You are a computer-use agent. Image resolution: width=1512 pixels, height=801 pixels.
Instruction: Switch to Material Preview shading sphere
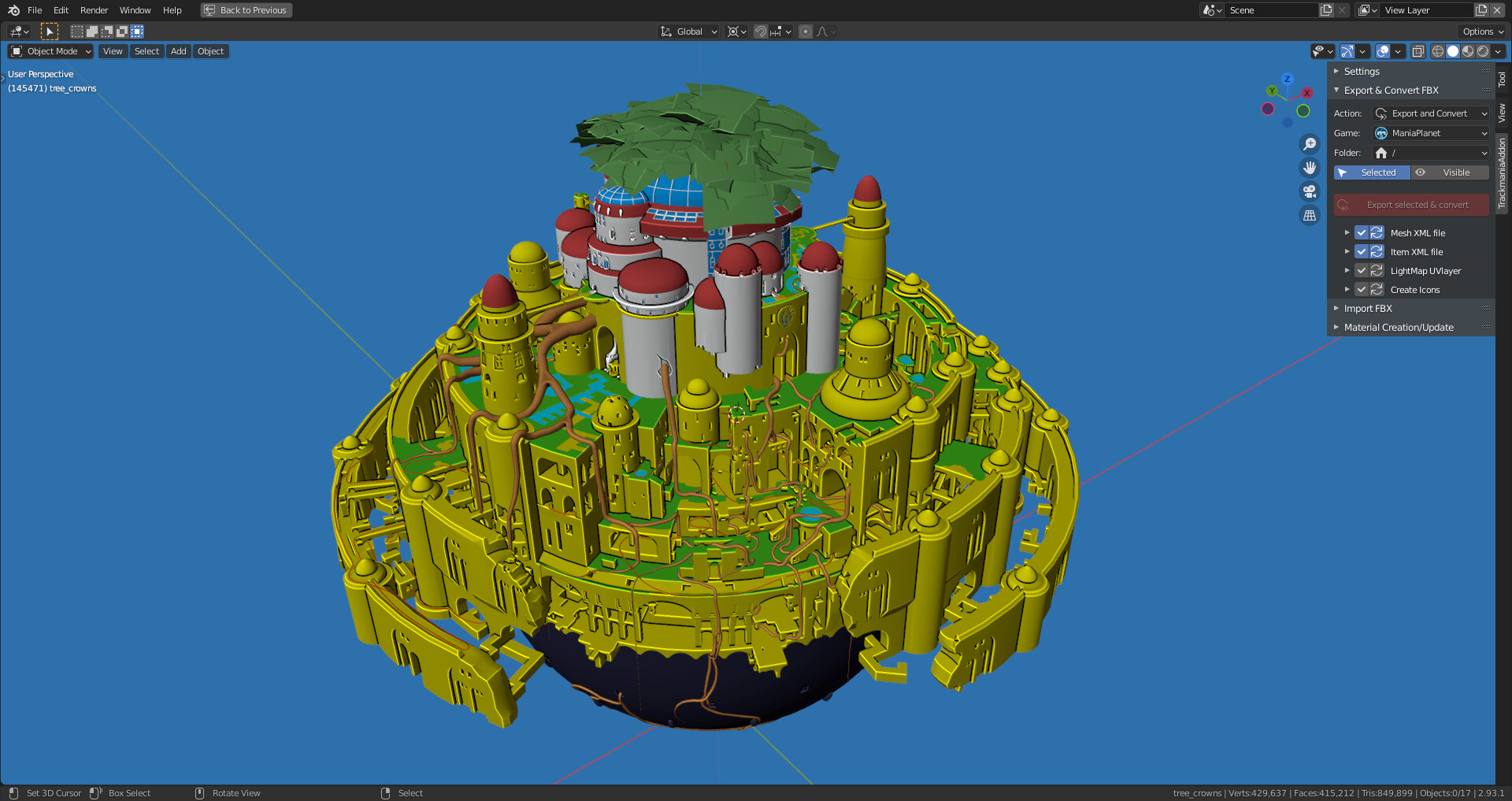[1468, 51]
